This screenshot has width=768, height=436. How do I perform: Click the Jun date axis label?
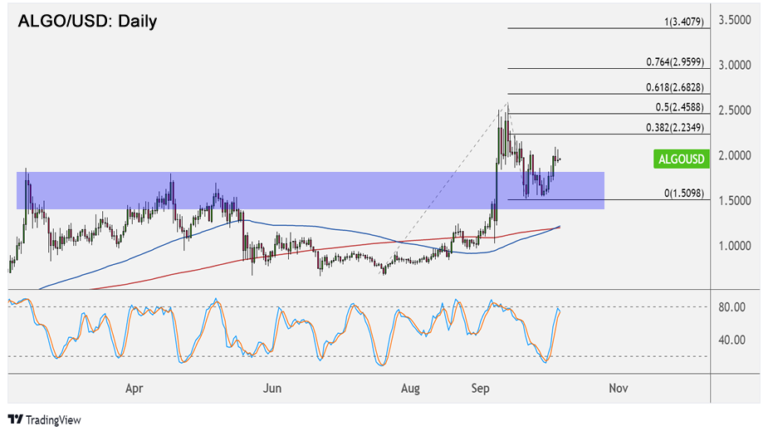click(272, 388)
